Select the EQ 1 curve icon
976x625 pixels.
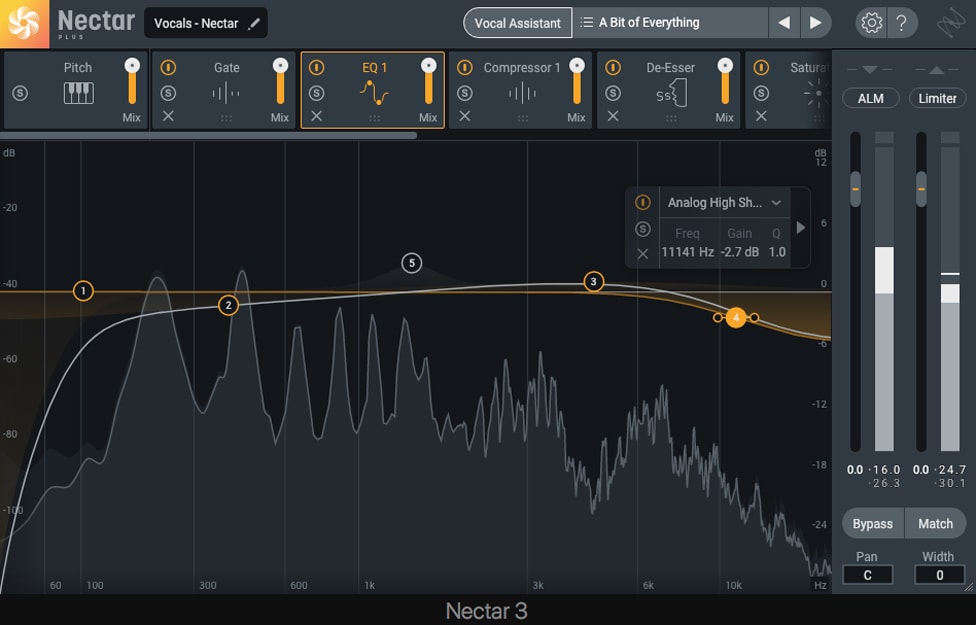pos(374,93)
